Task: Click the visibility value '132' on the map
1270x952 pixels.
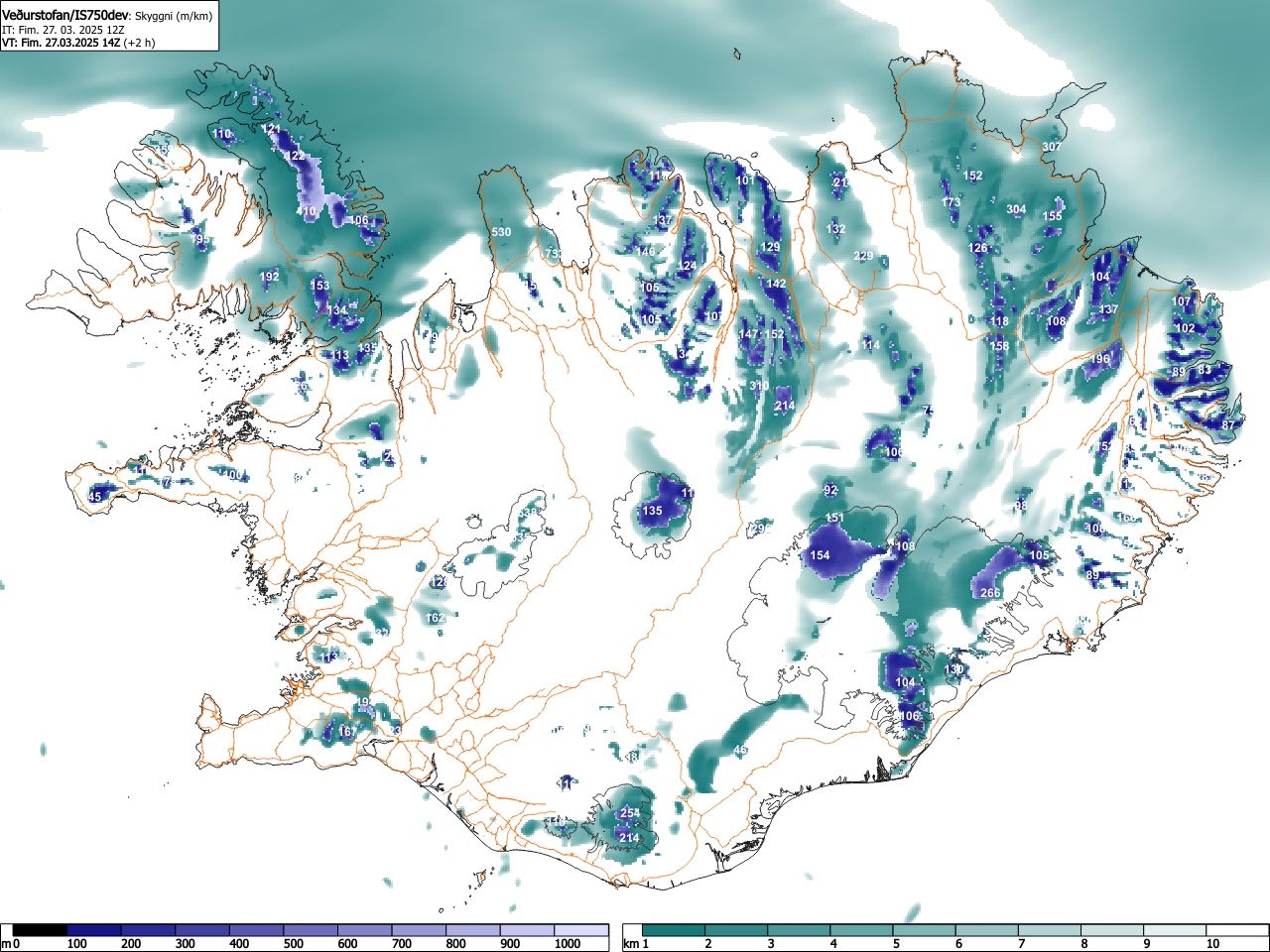Action: [x=836, y=229]
